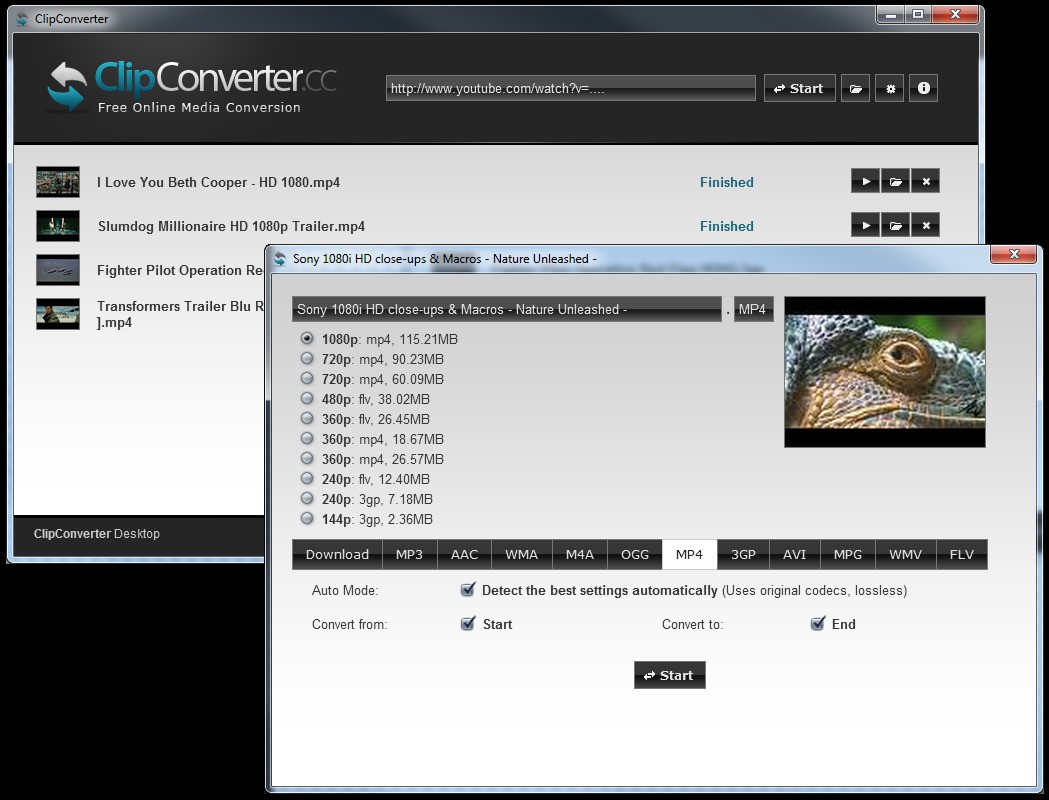Remove Slumdog Millionaire trailer from list
This screenshot has width=1049, height=800.
click(x=926, y=225)
